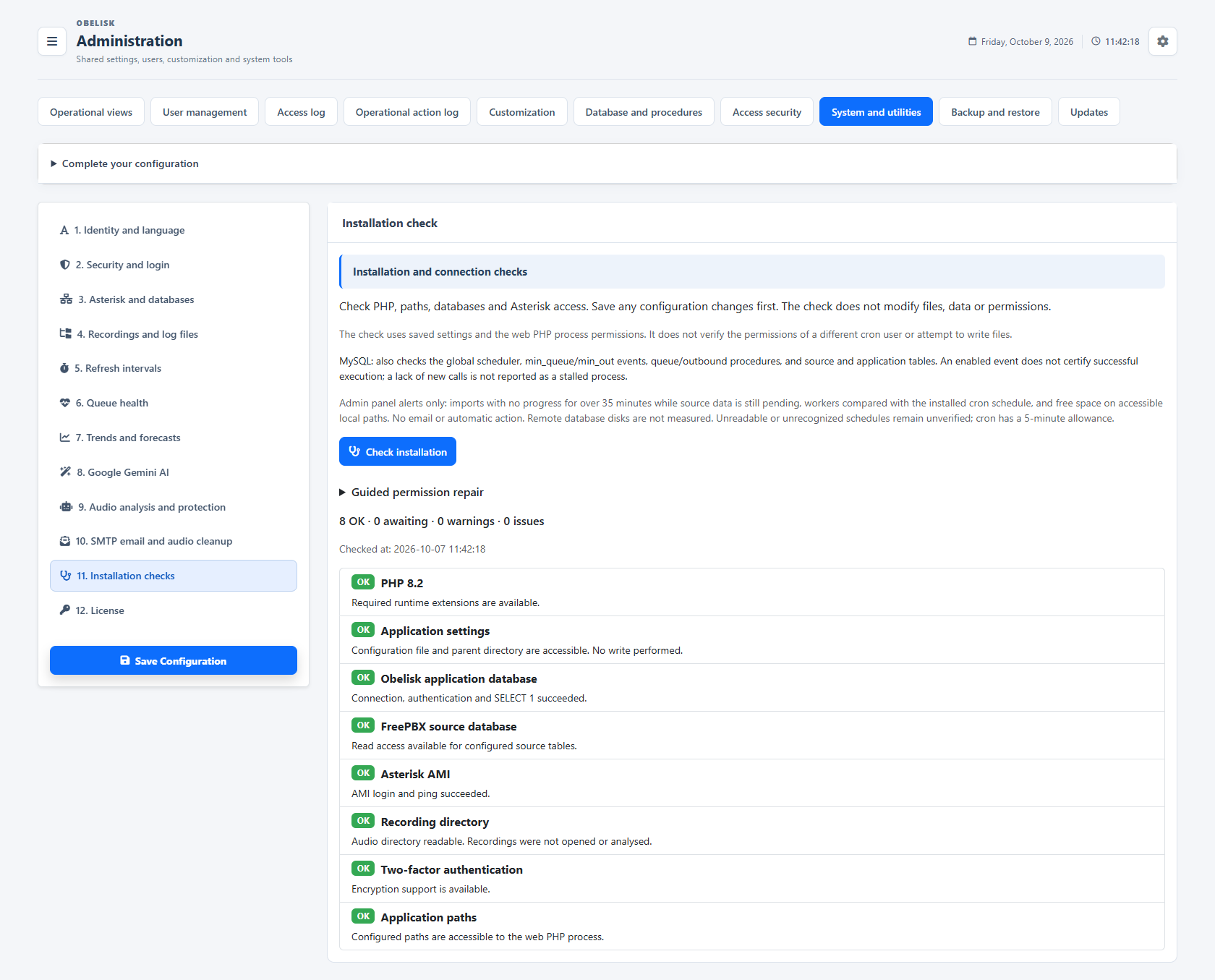
Task: Open section 5. Refresh intervals
Action: [x=174, y=368]
